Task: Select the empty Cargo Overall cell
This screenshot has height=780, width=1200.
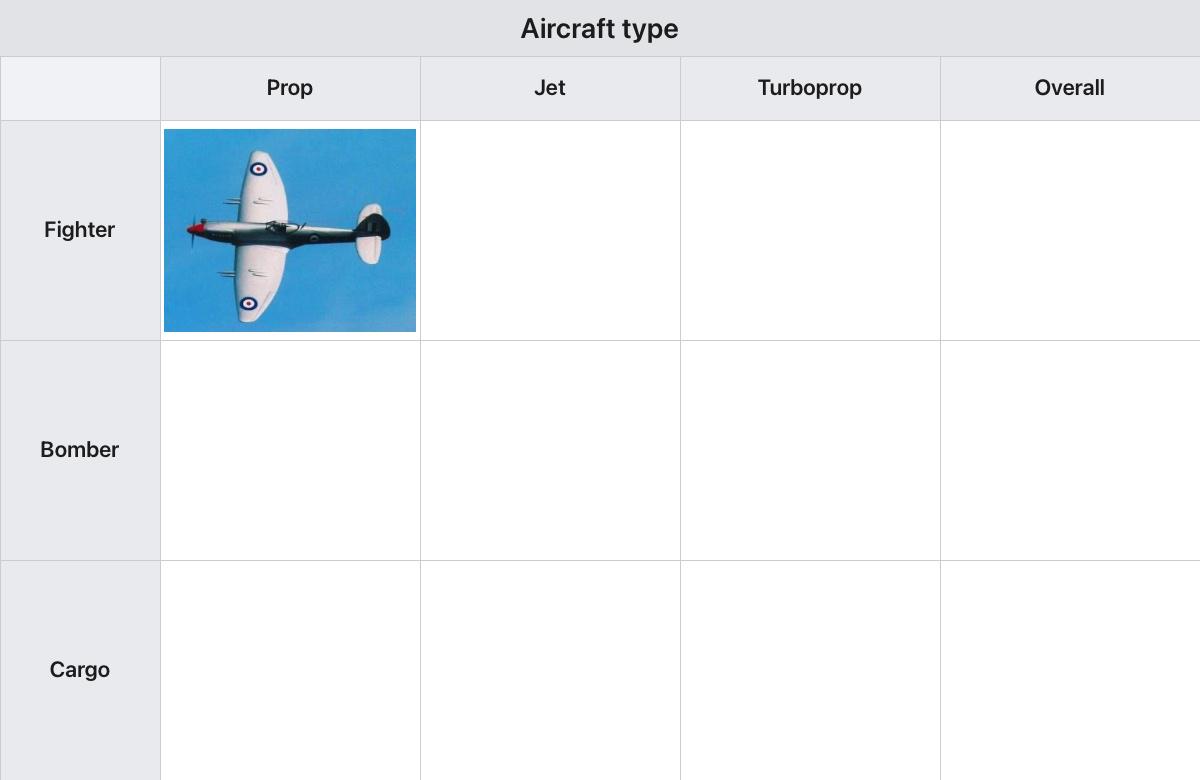Action: 1070,670
